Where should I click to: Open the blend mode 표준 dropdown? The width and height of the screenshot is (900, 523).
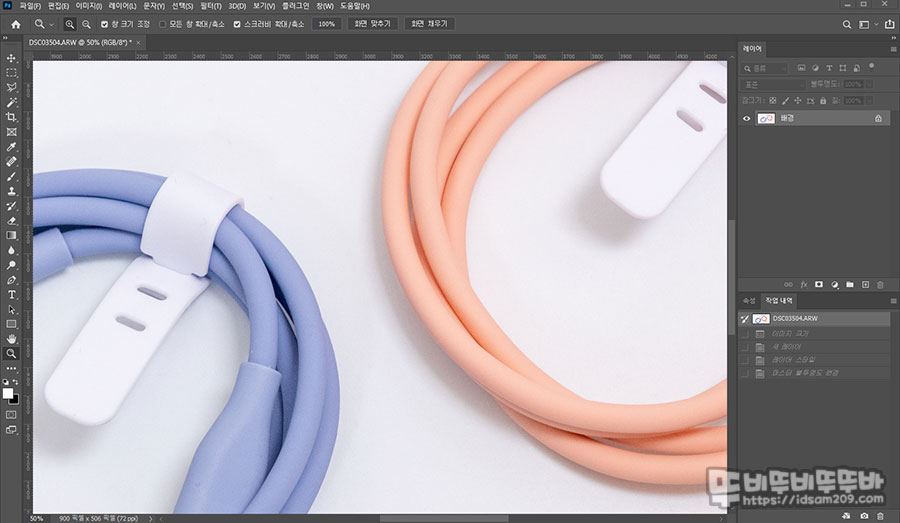coord(773,84)
